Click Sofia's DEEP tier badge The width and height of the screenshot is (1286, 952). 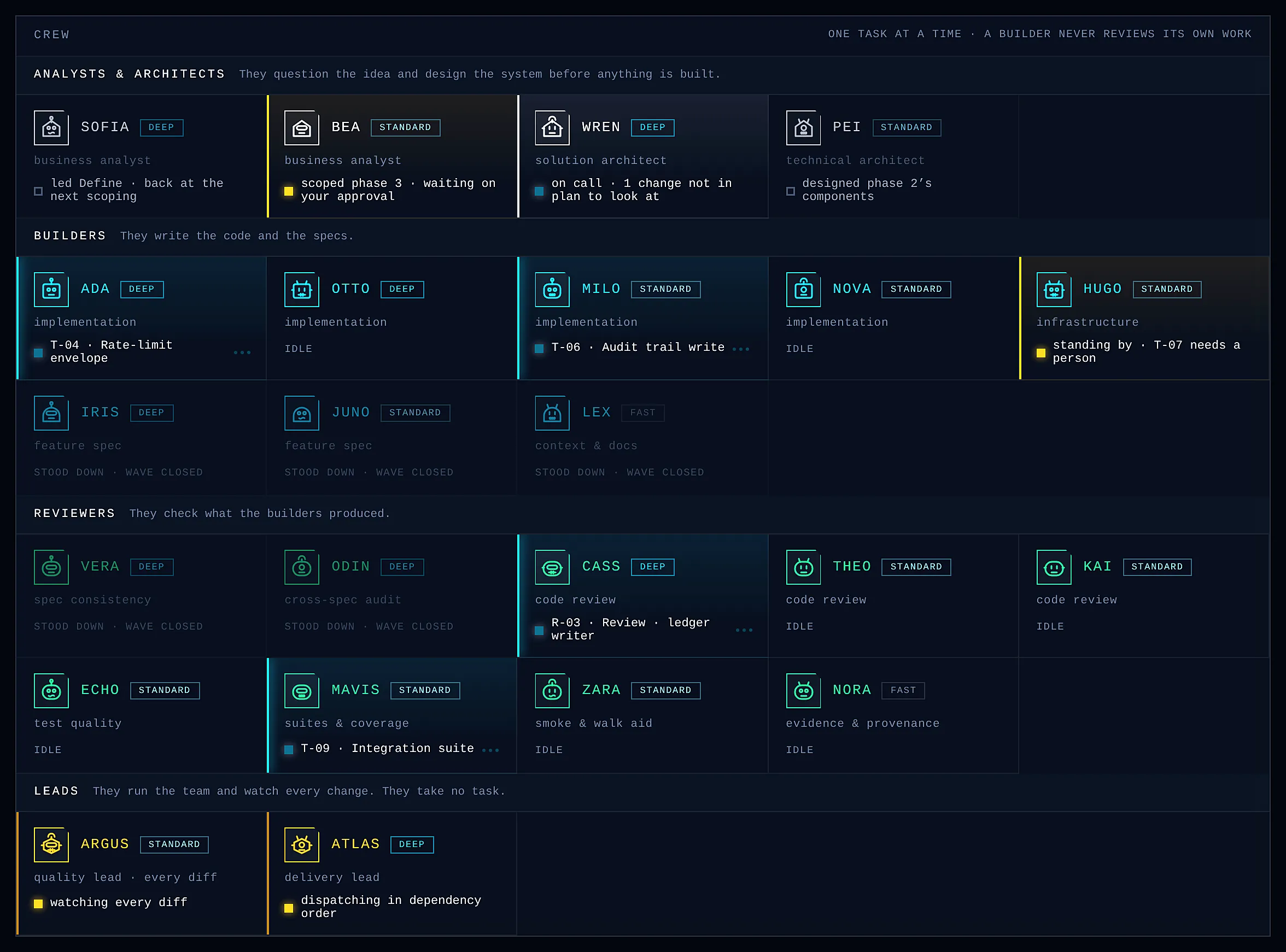click(x=161, y=127)
